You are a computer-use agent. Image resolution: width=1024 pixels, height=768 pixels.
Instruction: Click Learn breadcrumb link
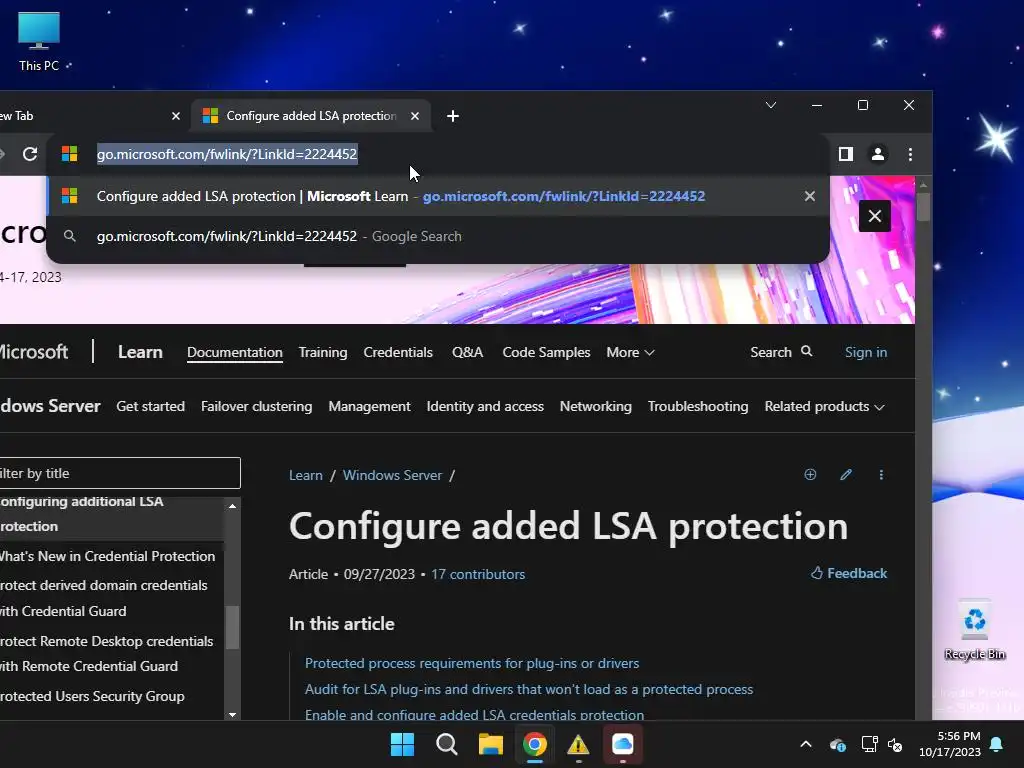[306, 475]
